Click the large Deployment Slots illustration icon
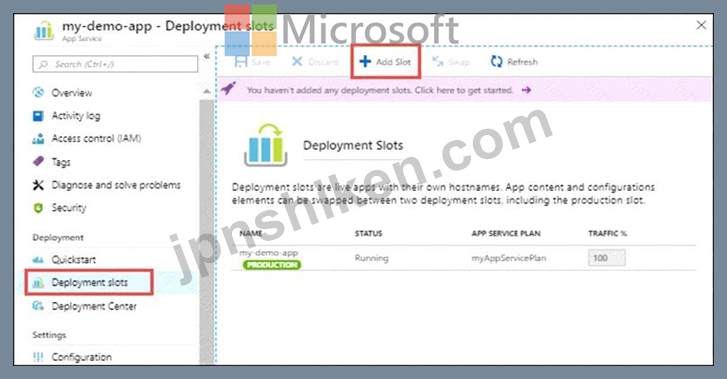This screenshot has width=727, height=379. [x=266, y=145]
